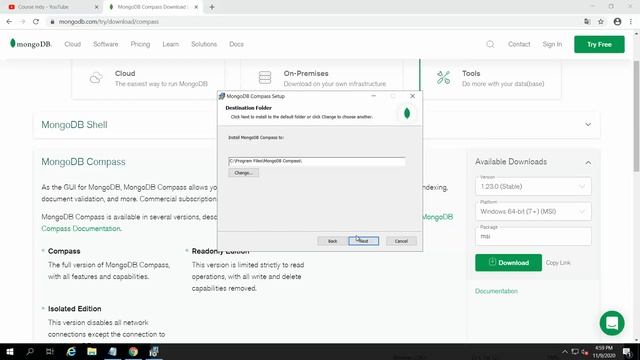Close the MongoDB Compass Setup dialog
Screen dimensions: 640x360
[x=412, y=96]
